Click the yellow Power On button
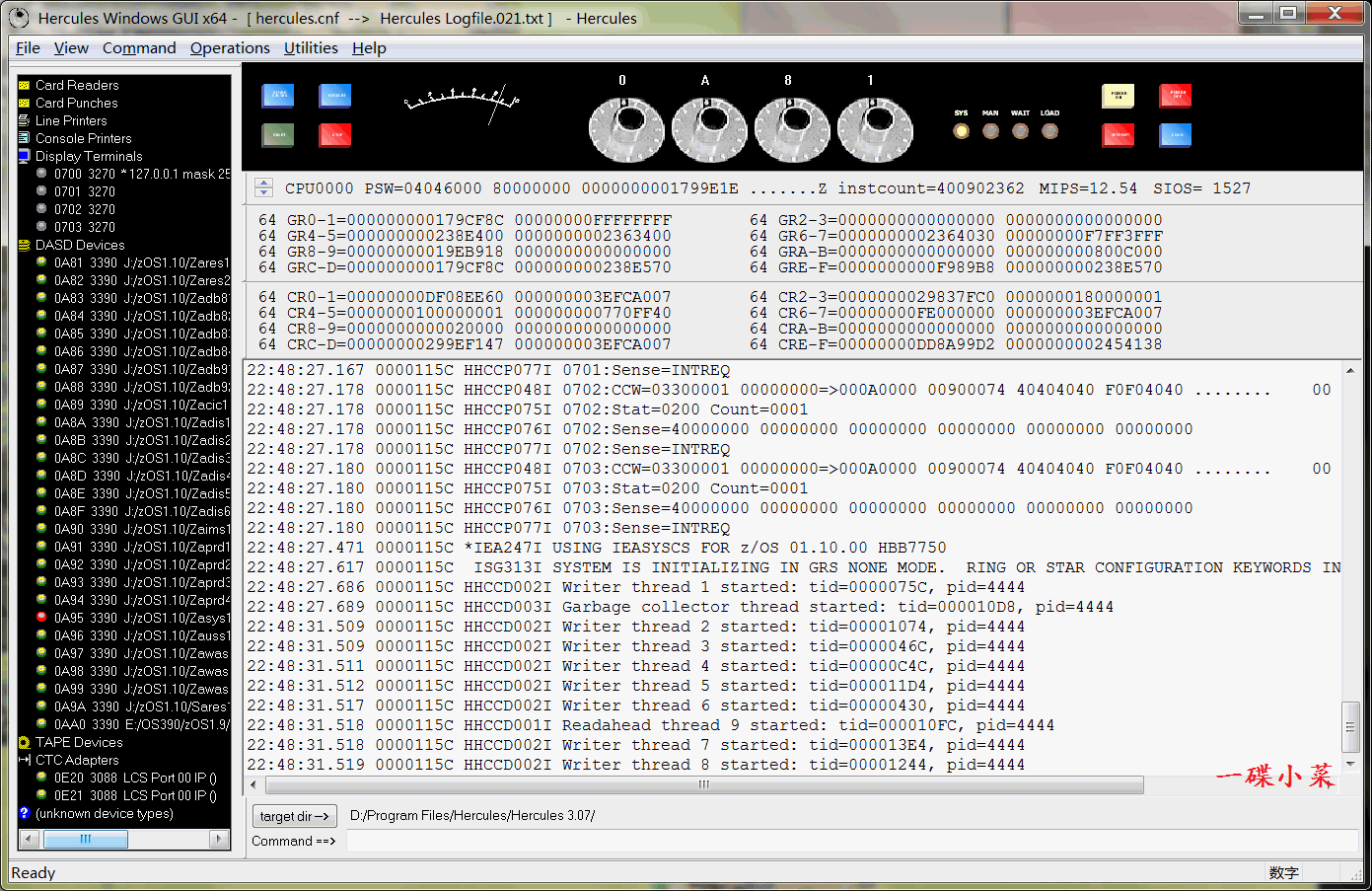1372x891 pixels. pos(1118,96)
